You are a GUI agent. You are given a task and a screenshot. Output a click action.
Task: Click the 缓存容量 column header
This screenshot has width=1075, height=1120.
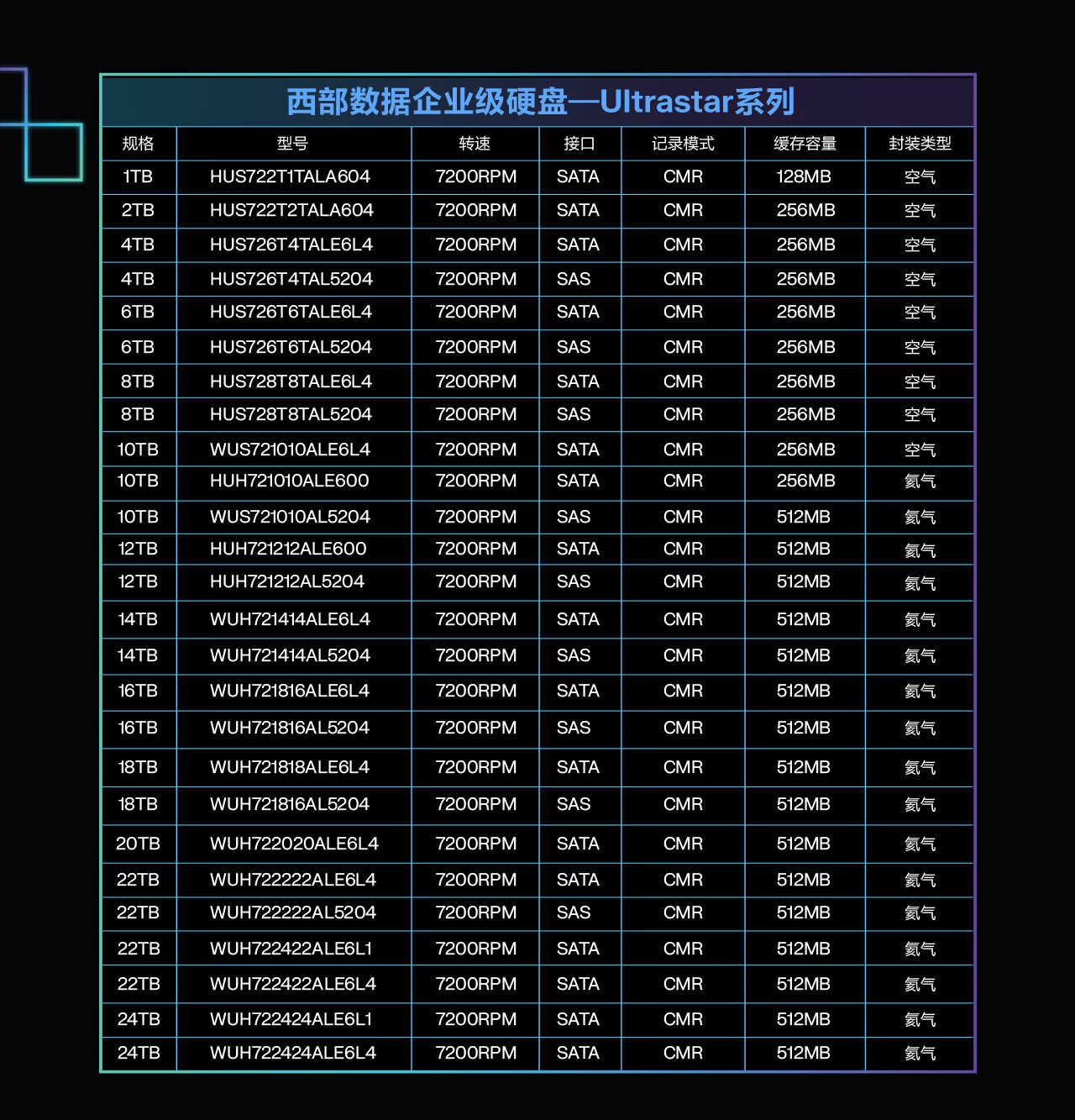(805, 144)
